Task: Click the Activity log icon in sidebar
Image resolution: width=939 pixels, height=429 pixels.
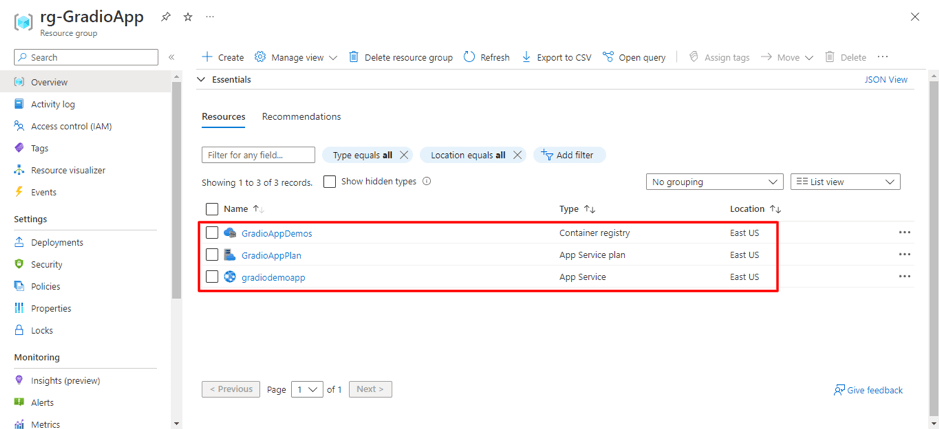Action: coord(19,104)
